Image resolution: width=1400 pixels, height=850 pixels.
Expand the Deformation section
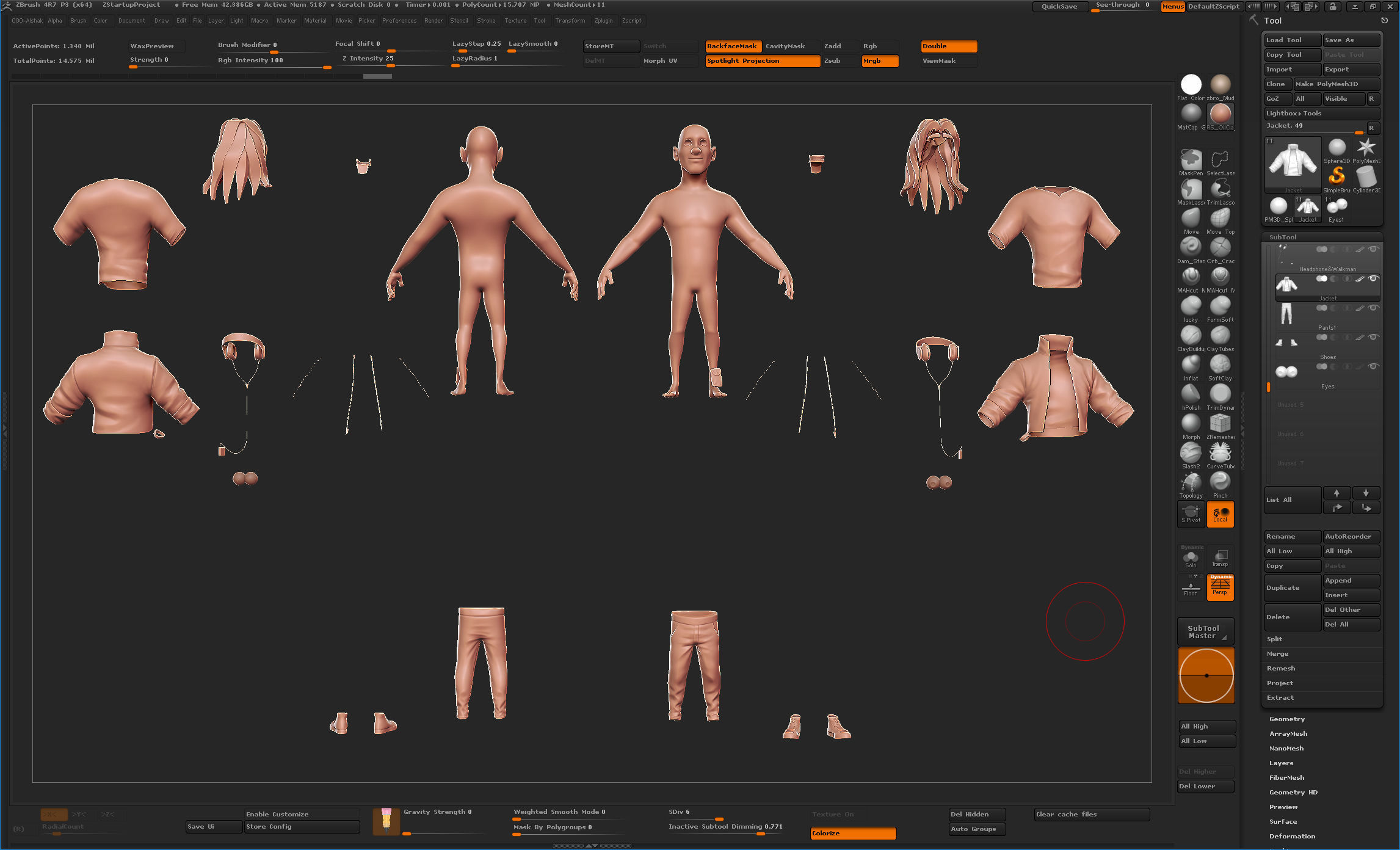1292,837
